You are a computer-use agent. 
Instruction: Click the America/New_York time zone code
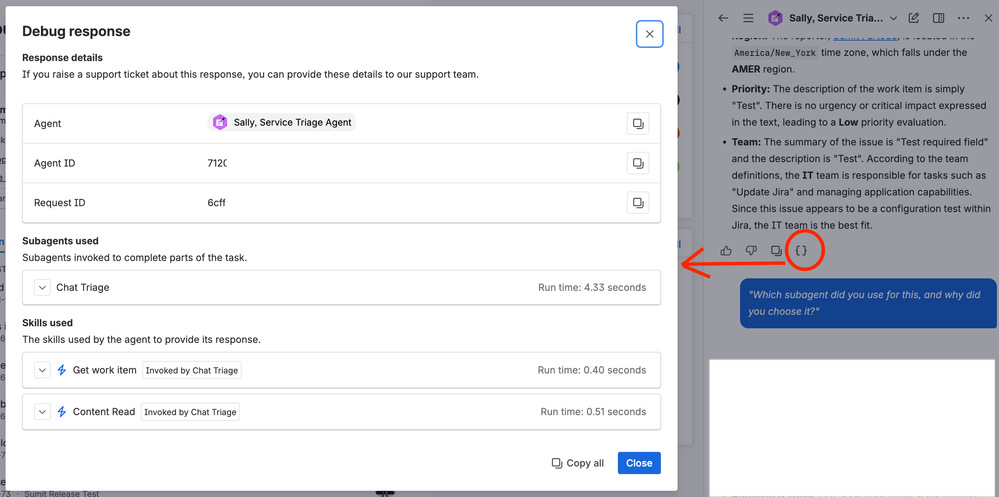(776, 52)
